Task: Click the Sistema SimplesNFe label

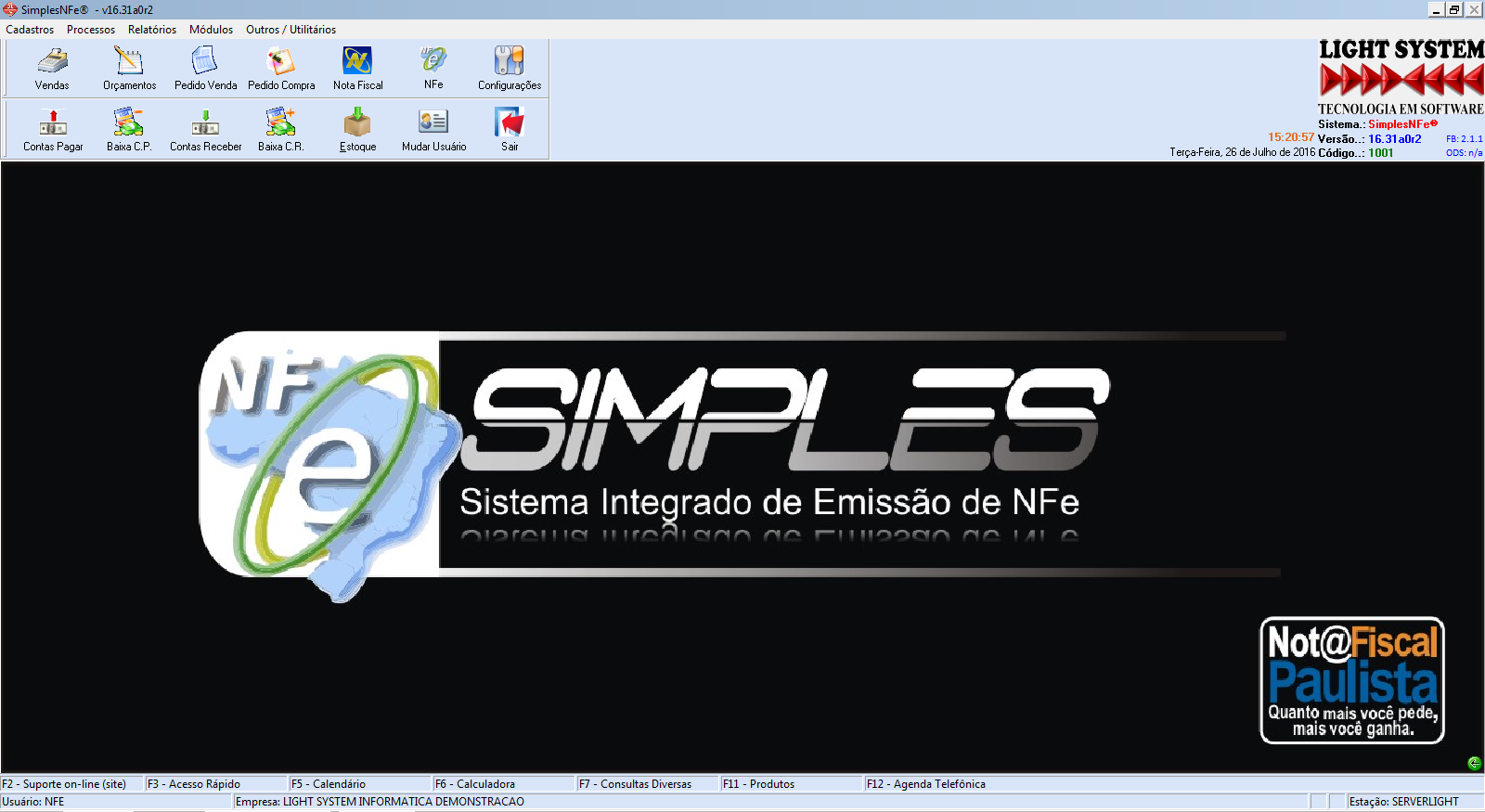Action: click(1378, 124)
